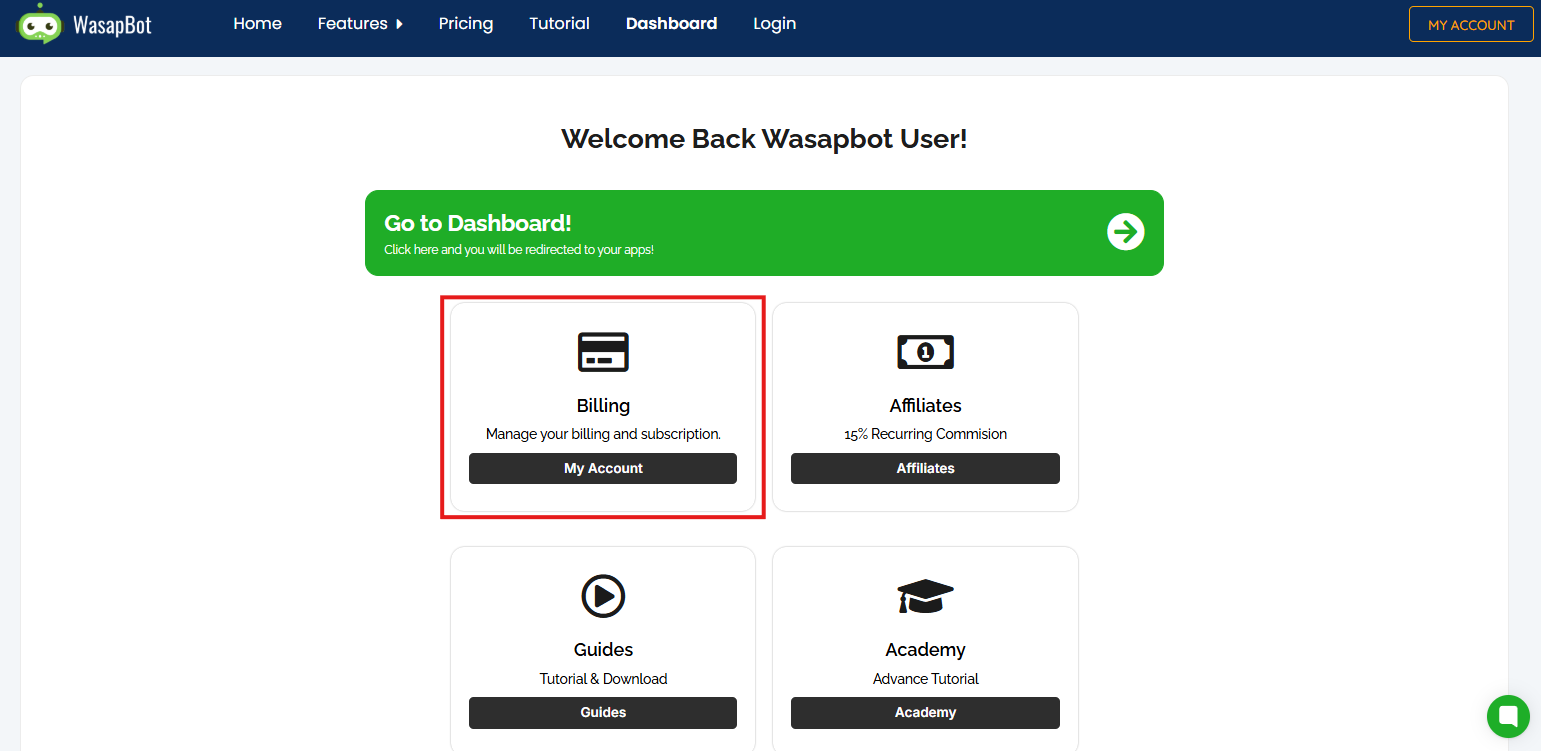Click 'Manage your billing and subscription.' text

click(603, 434)
